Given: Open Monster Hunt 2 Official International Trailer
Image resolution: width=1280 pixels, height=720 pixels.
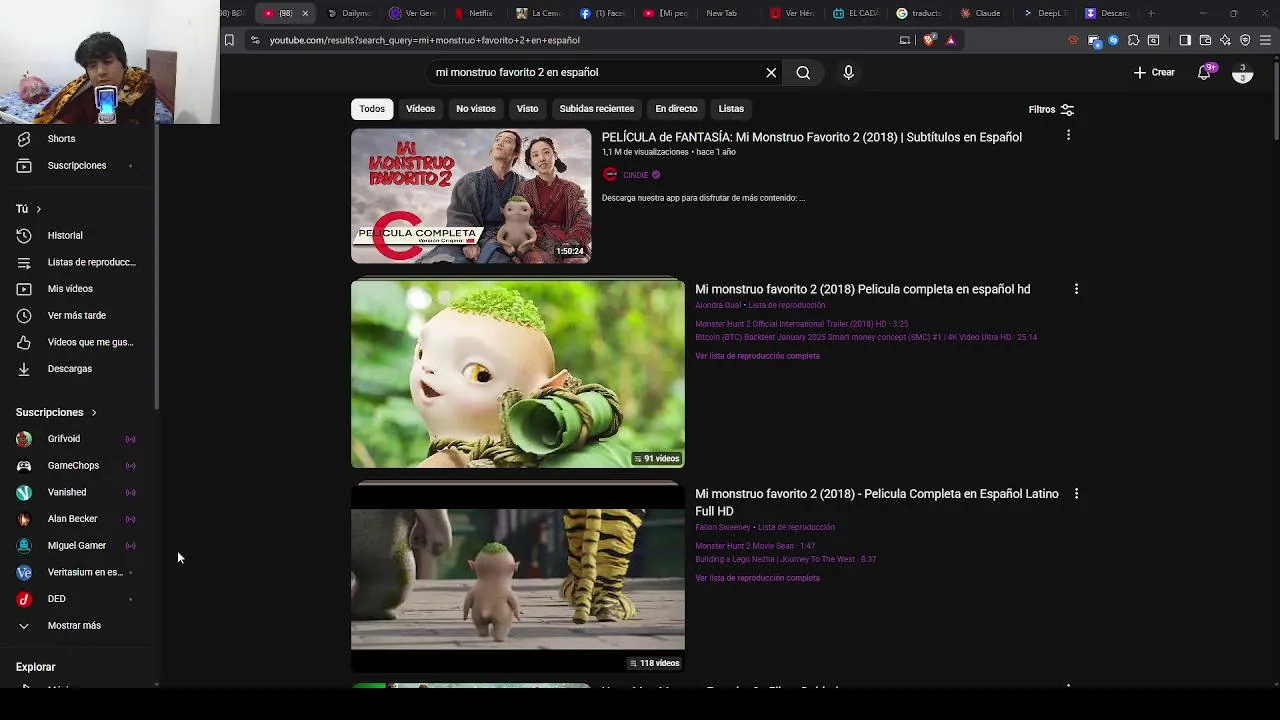Looking at the screenshot, I should [x=801, y=324].
